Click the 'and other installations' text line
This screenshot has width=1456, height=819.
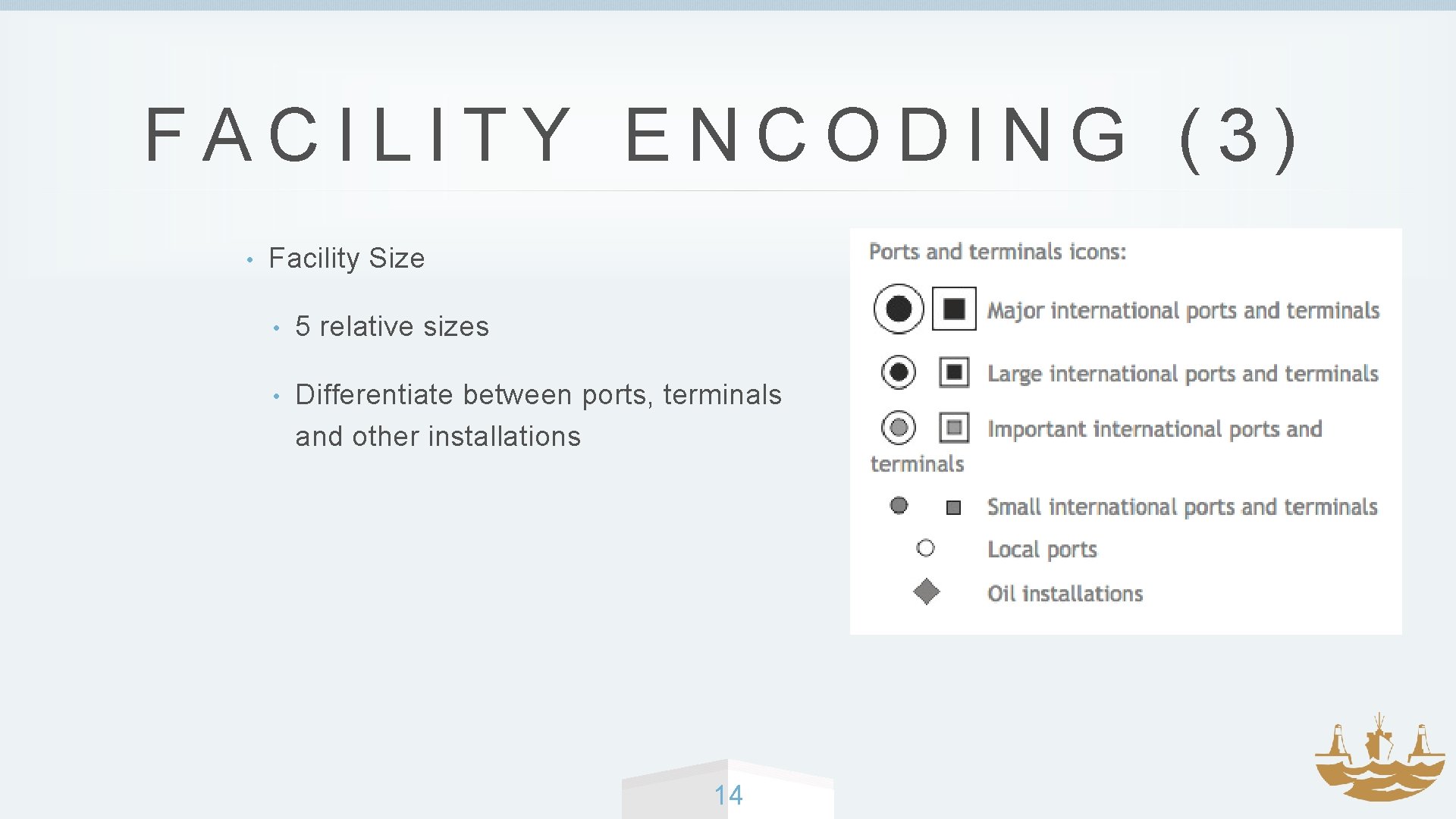(438, 436)
